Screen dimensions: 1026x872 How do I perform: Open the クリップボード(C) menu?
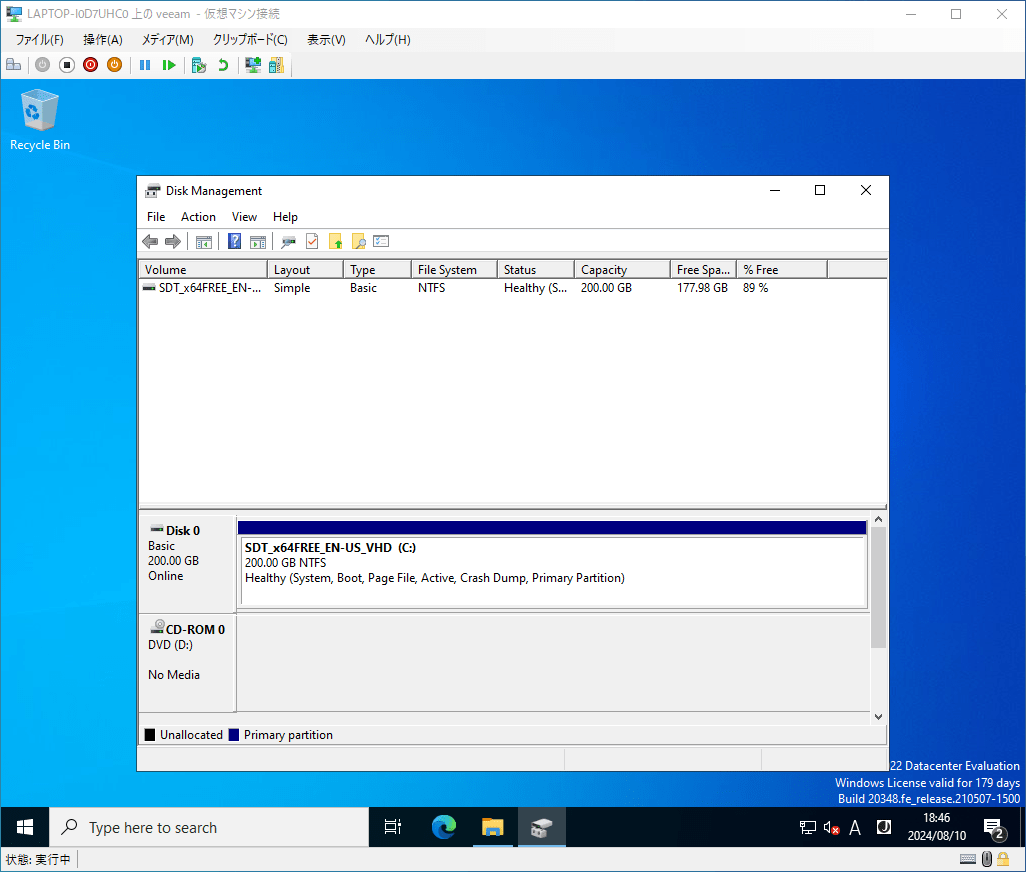click(x=250, y=39)
